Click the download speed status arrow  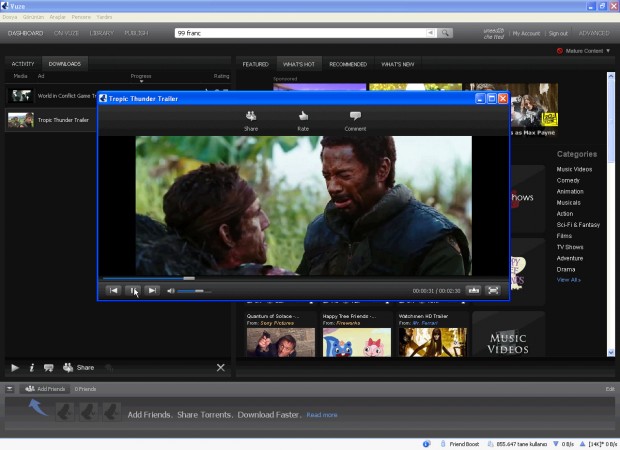(x=556, y=444)
